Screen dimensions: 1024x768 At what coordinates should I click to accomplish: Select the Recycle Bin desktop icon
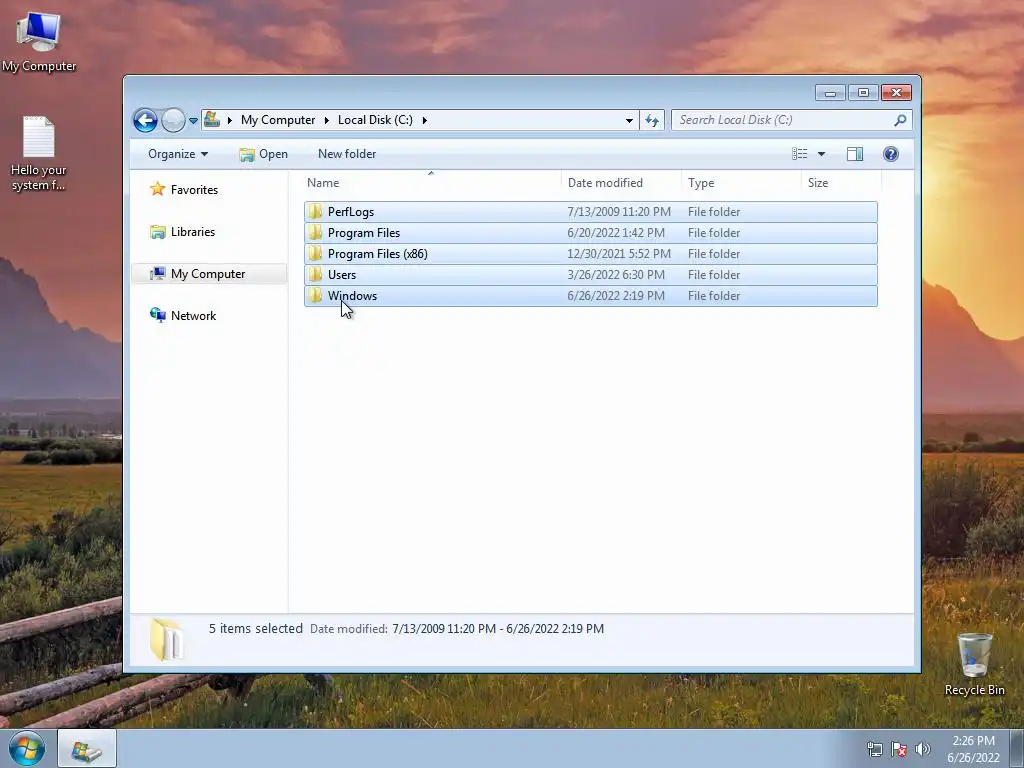tap(974, 665)
